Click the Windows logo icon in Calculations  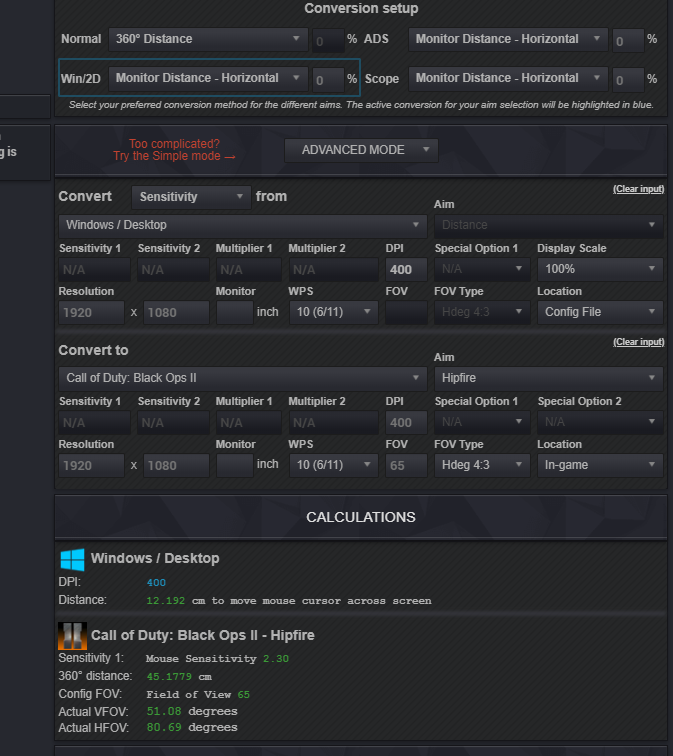[72, 560]
